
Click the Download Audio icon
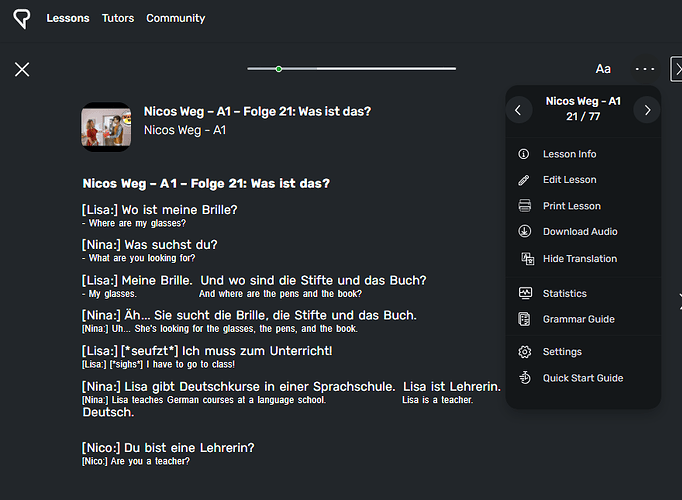(x=525, y=231)
